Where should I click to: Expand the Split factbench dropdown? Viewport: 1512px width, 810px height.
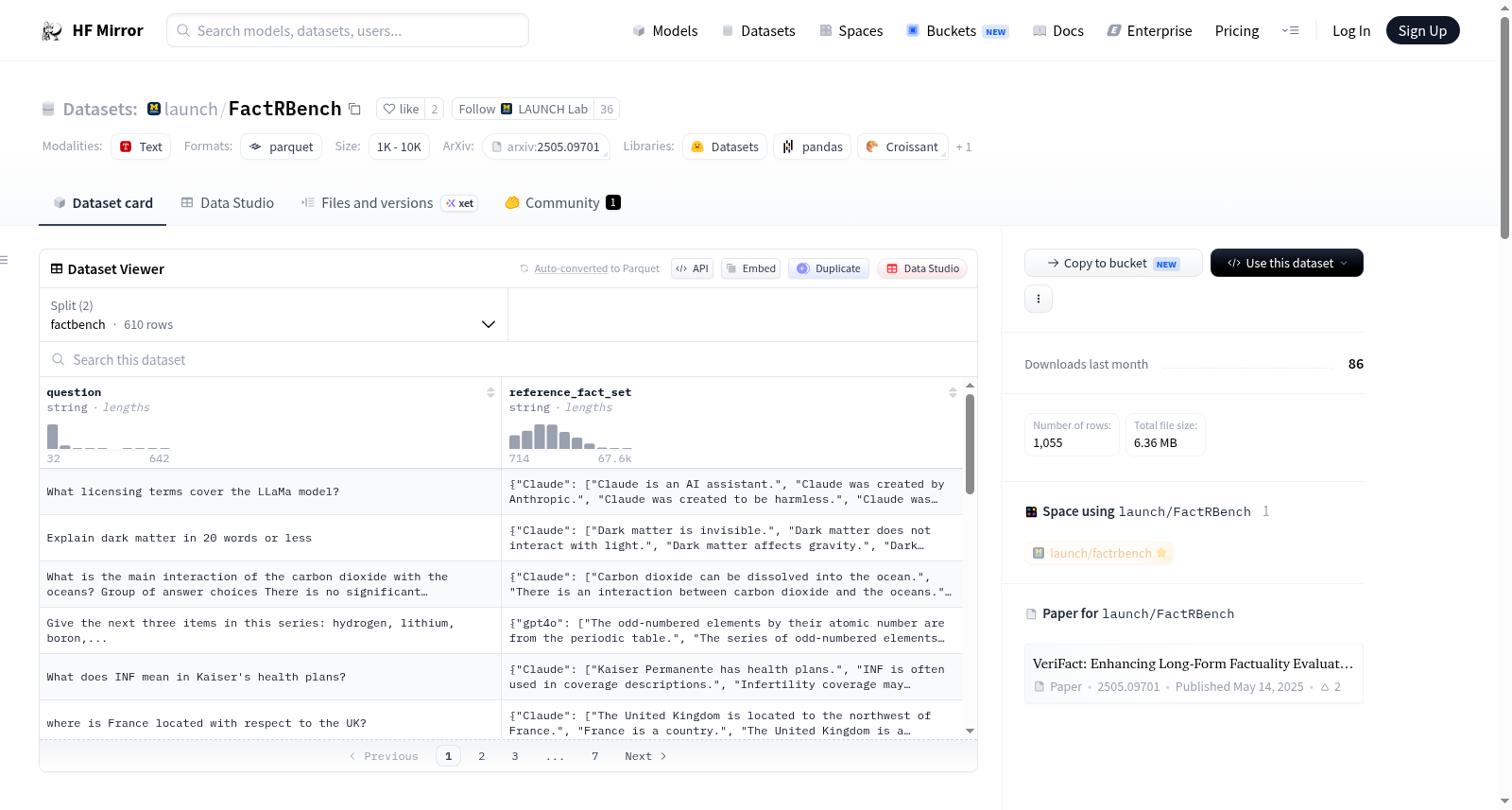tap(273, 315)
